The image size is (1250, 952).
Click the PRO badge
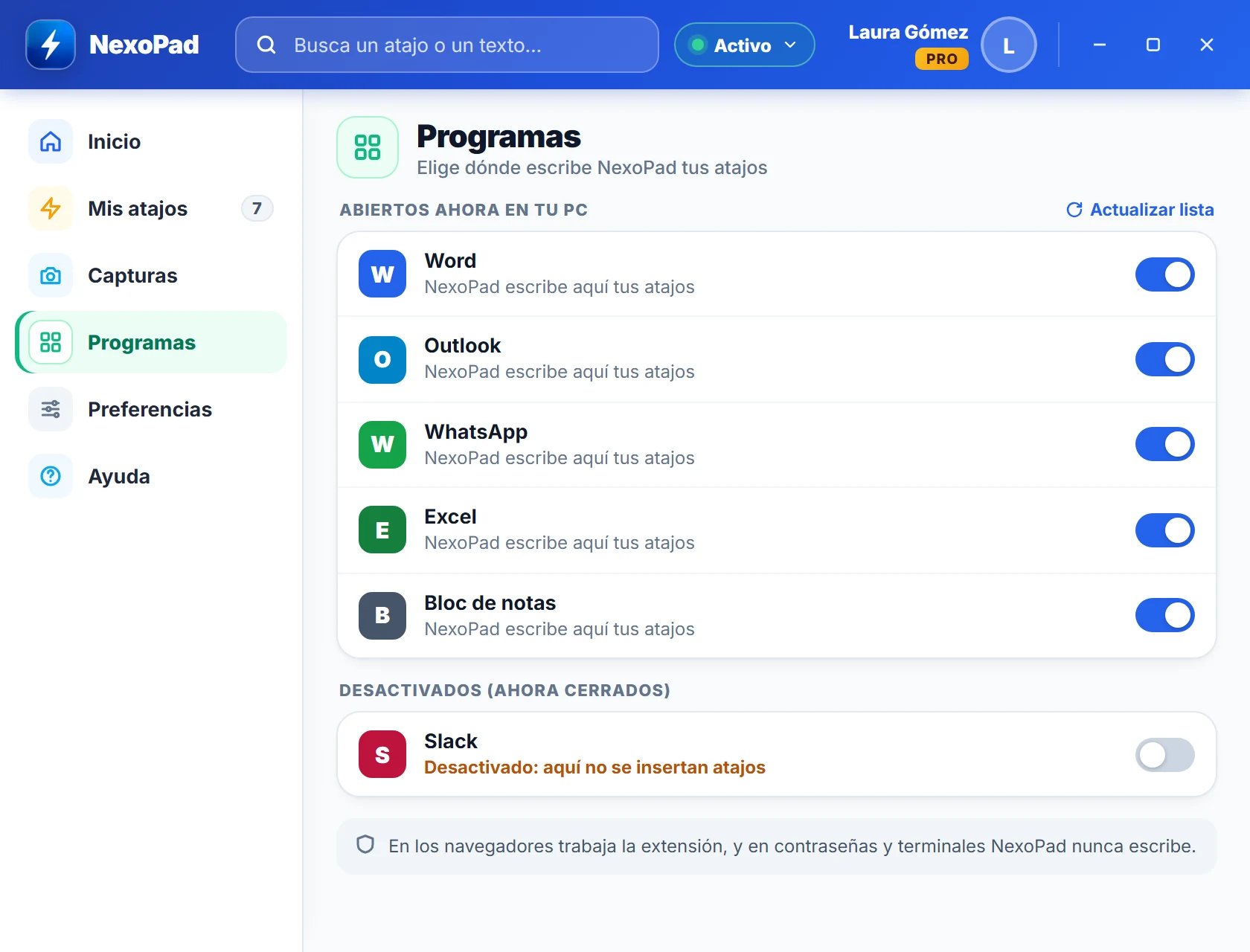[x=941, y=59]
